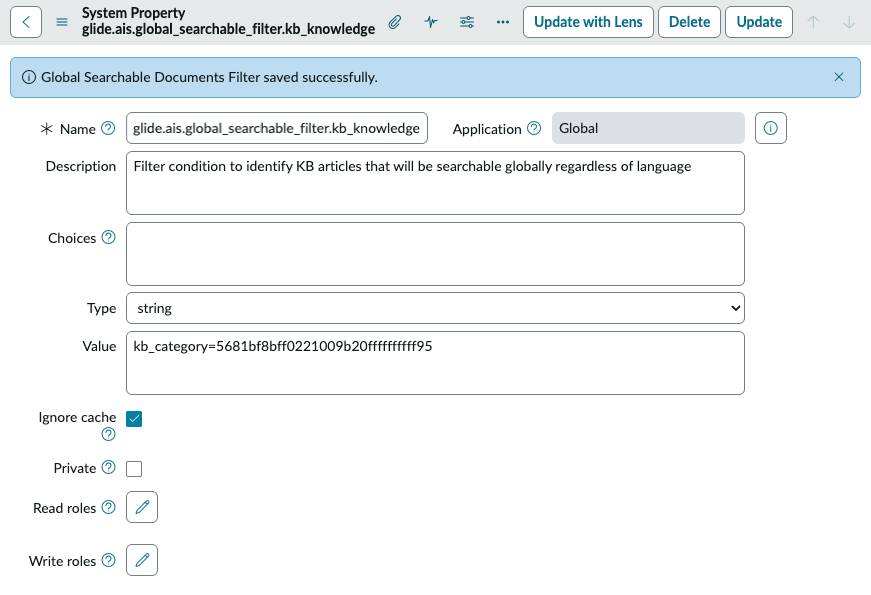Open more options ellipsis menu
Screen dimensions: 871x595
tap(503, 22)
